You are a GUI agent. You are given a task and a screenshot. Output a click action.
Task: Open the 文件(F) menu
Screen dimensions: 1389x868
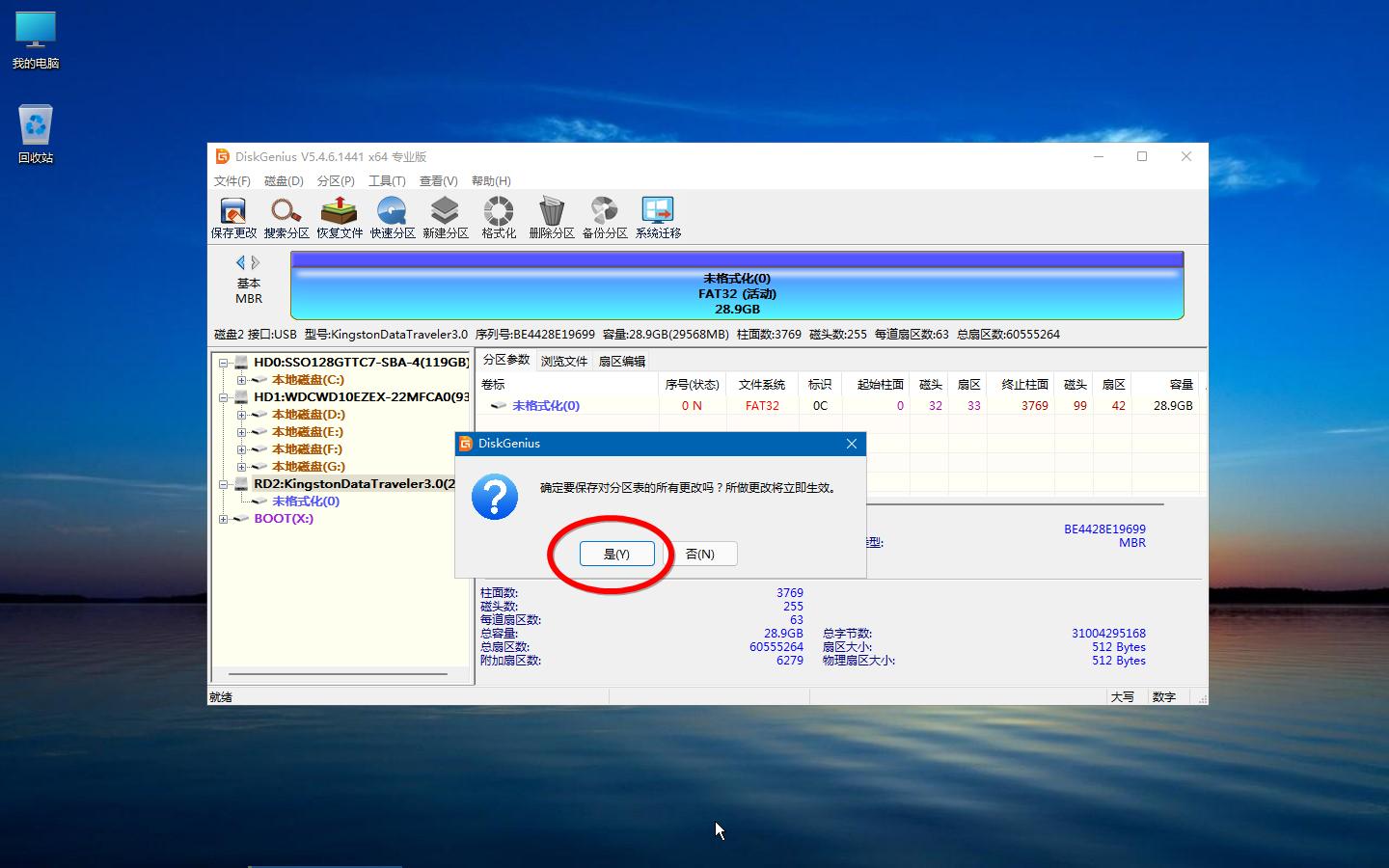pos(232,181)
